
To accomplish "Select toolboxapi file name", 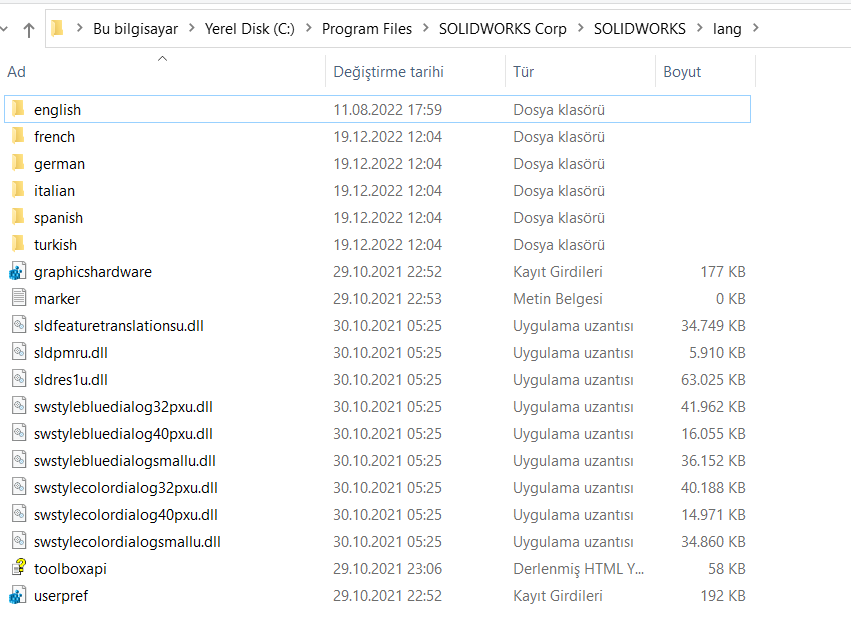I will [x=70, y=569].
